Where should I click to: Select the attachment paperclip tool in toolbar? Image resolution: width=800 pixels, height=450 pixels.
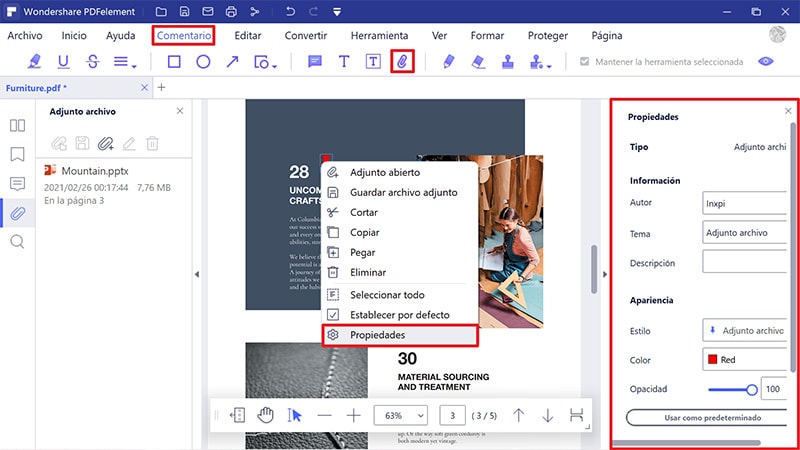pos(402,62)
